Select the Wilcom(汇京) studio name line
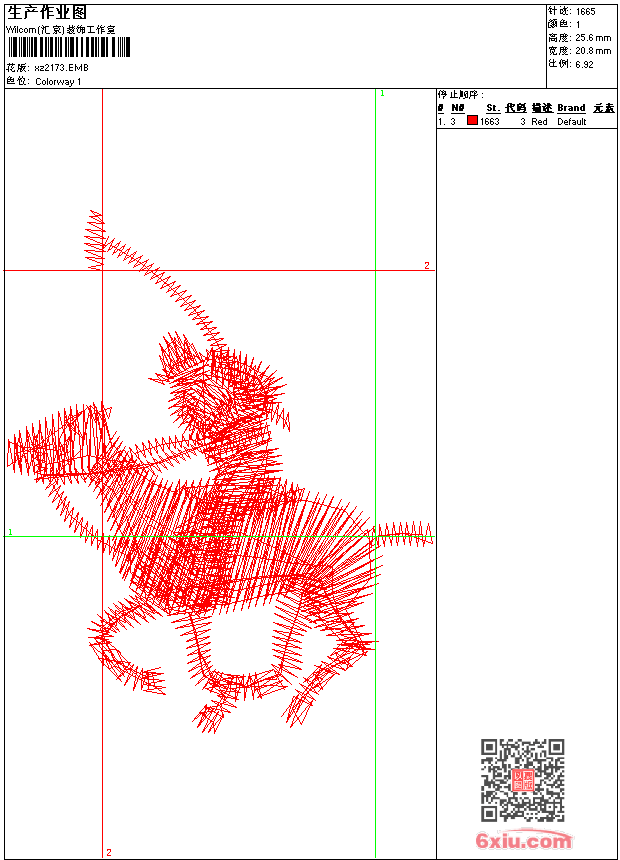The height and width of the screenshot is (860, 620). [x=60, y=30]
